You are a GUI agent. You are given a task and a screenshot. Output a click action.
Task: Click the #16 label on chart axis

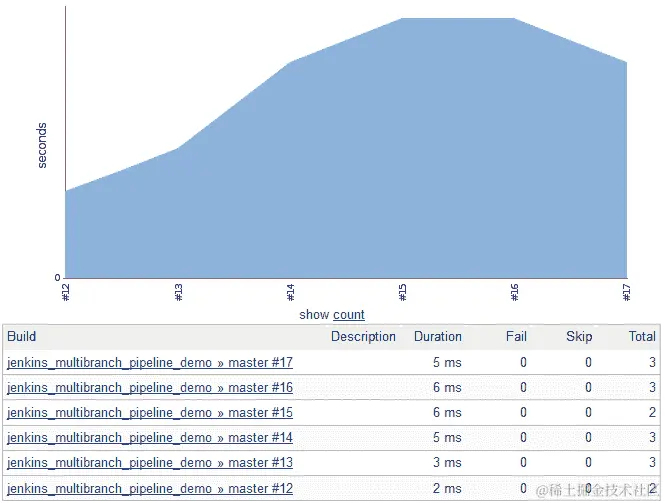(515, 292)
